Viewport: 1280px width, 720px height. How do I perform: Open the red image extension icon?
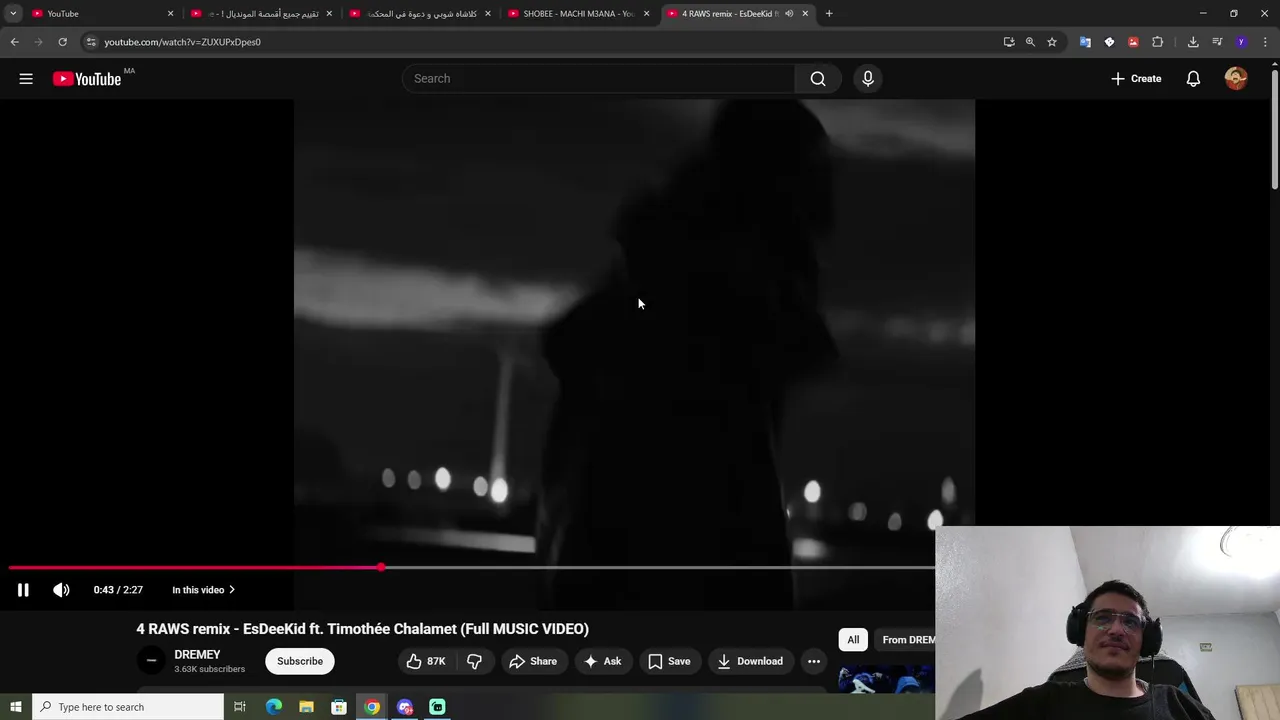[1133, 42]
